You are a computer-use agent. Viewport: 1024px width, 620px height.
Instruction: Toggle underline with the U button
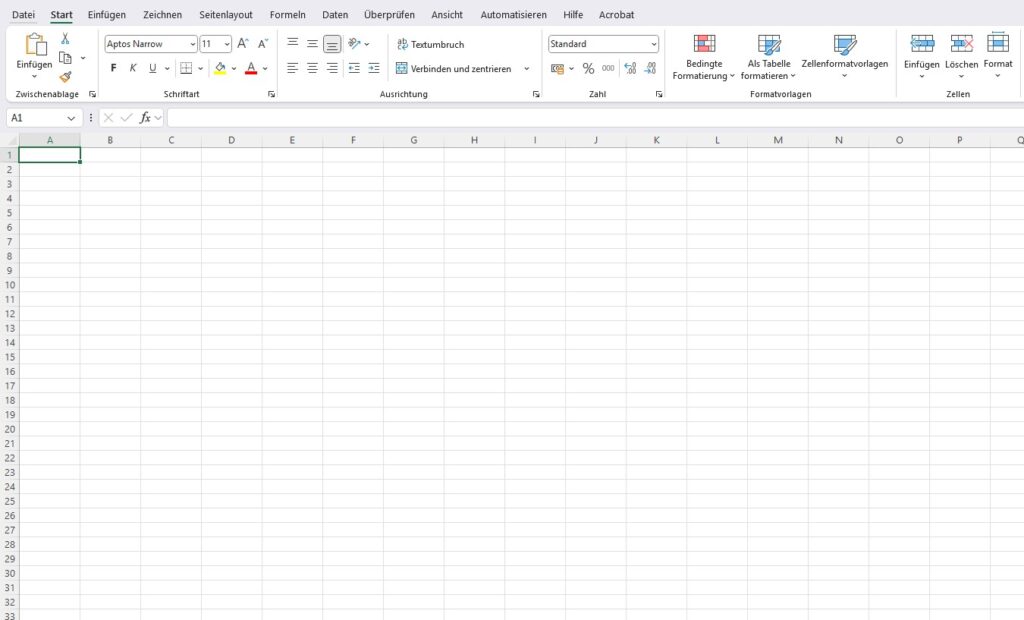pyautogui.click(x=151, y=68)
